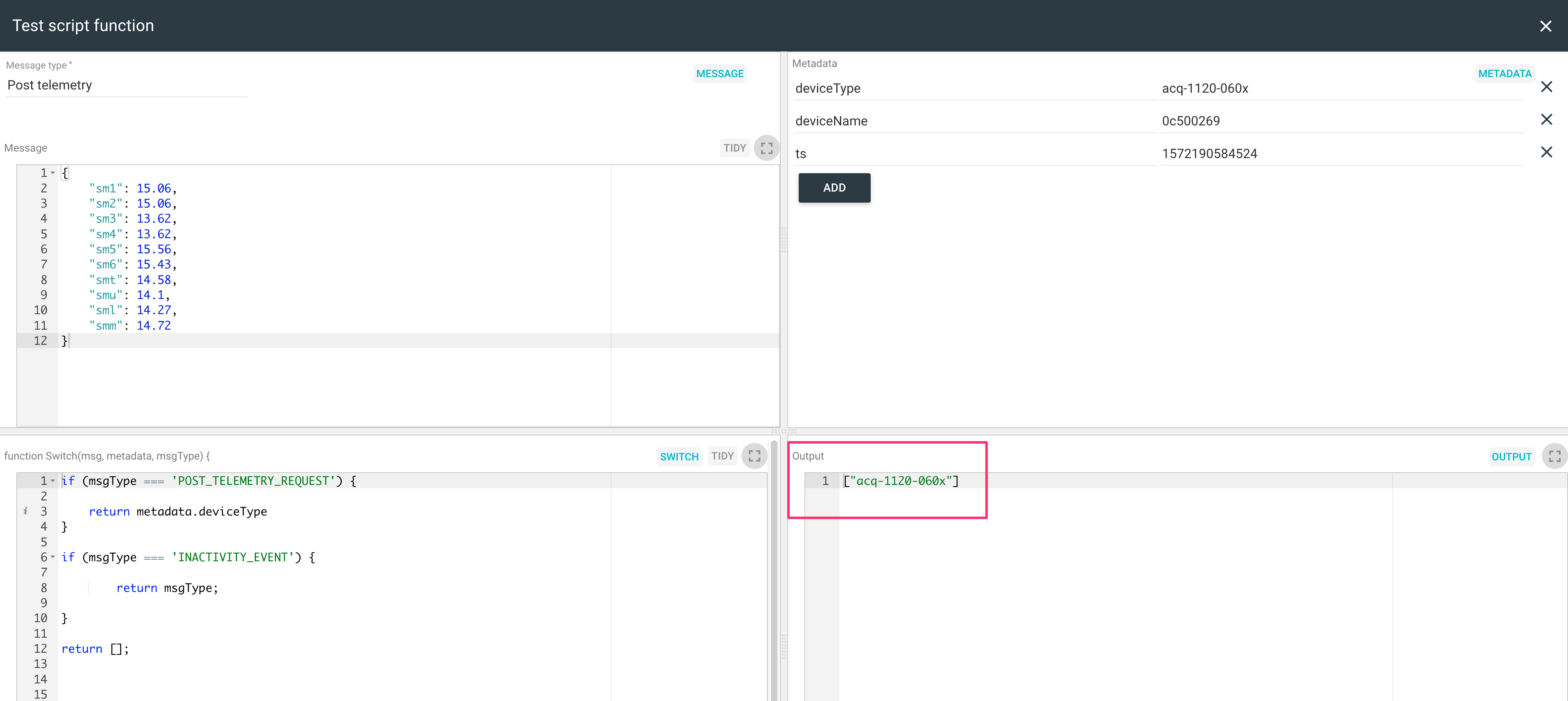This screenshot has width=1568, height=701.
Task: Click the "sm1": 15.06 line in Message
Action: pyautogui.click(x=133, y=189)
